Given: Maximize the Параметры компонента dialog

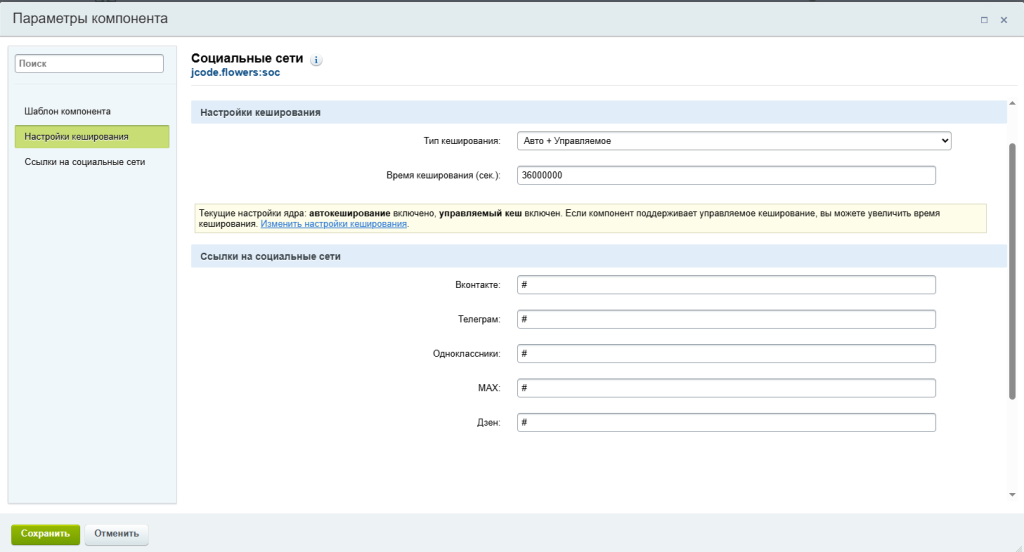Looking at the screenshot, I should click(x=984, y=19).
